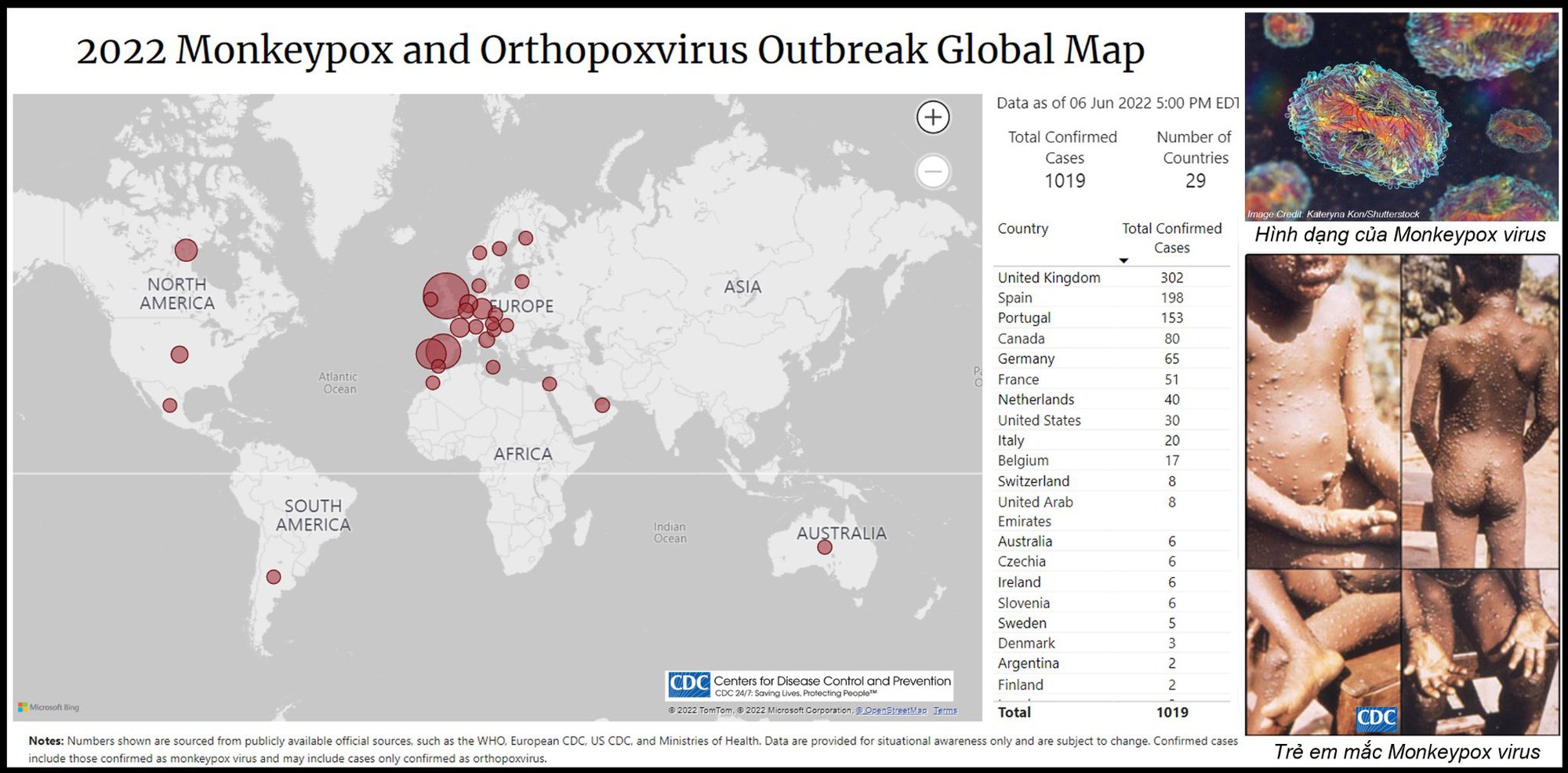Click the Microsoft Bing logo

pyautogui.click(x=49, y=707)
